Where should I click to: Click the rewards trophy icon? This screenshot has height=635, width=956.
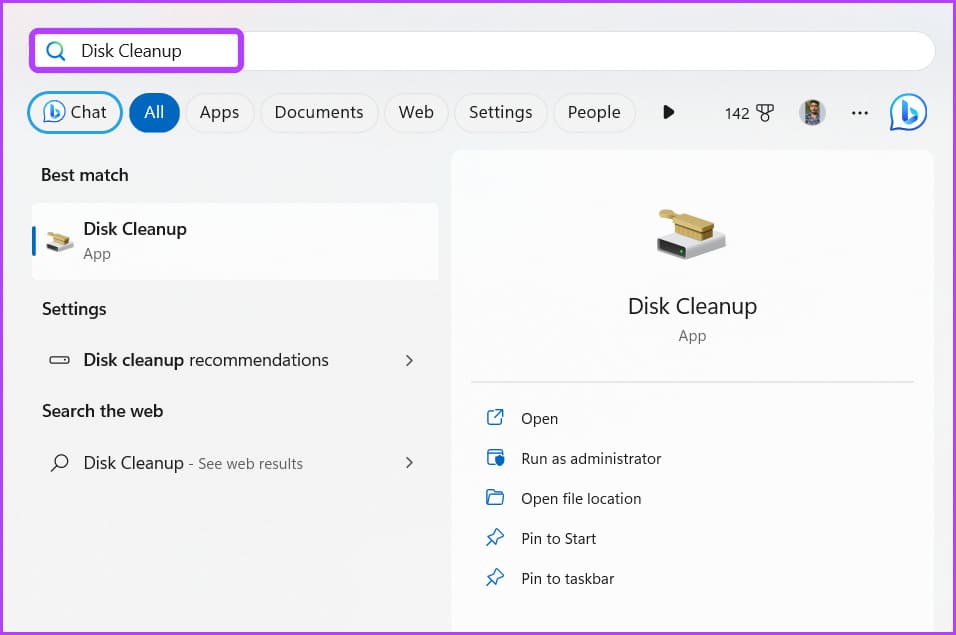pos(765,113)
